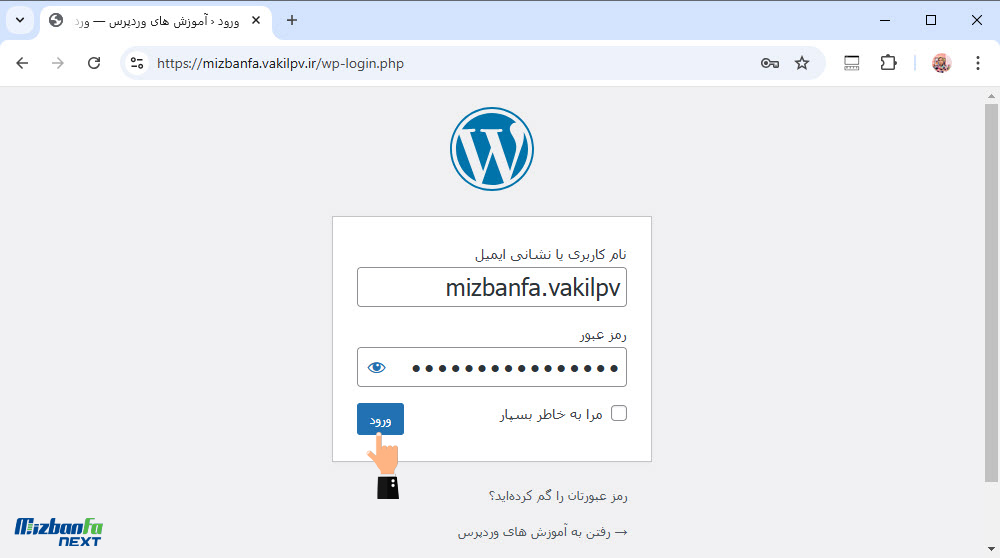Maximize the Chrome window
This screenshot has height=558, width=1000.
tap(930, 20)
